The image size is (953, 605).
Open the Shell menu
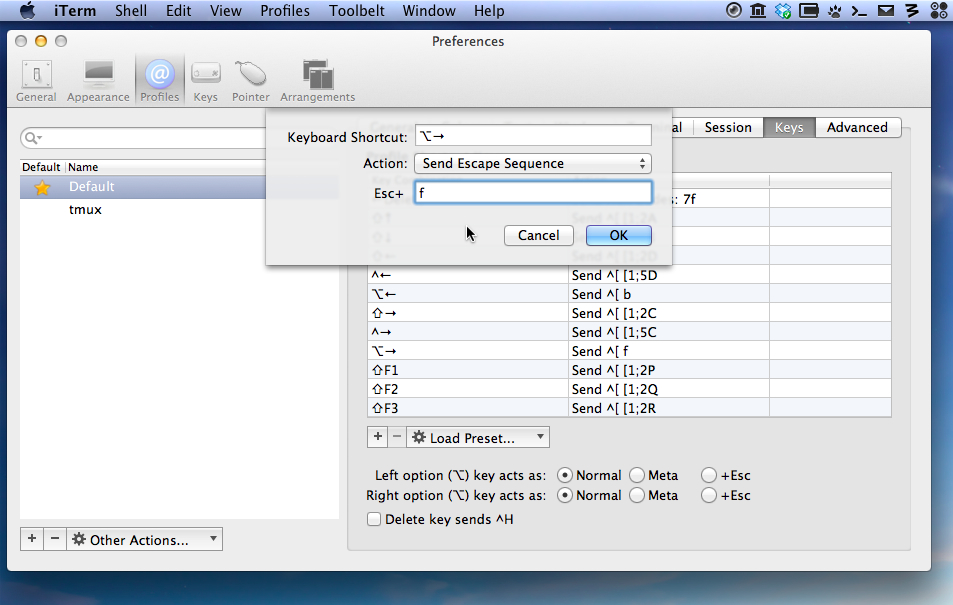click(131, 11)
